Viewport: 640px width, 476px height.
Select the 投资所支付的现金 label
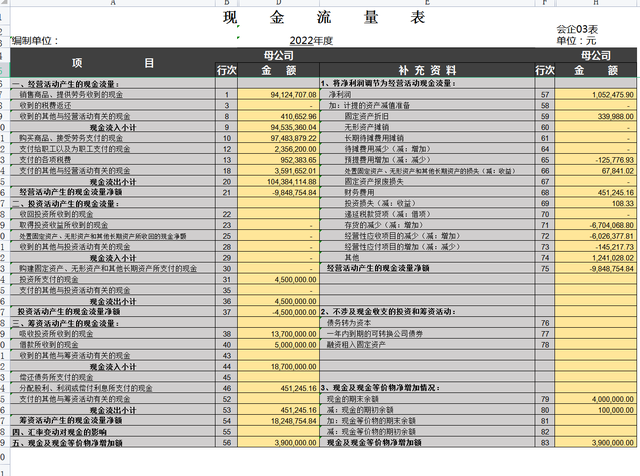tap(49, 280)
